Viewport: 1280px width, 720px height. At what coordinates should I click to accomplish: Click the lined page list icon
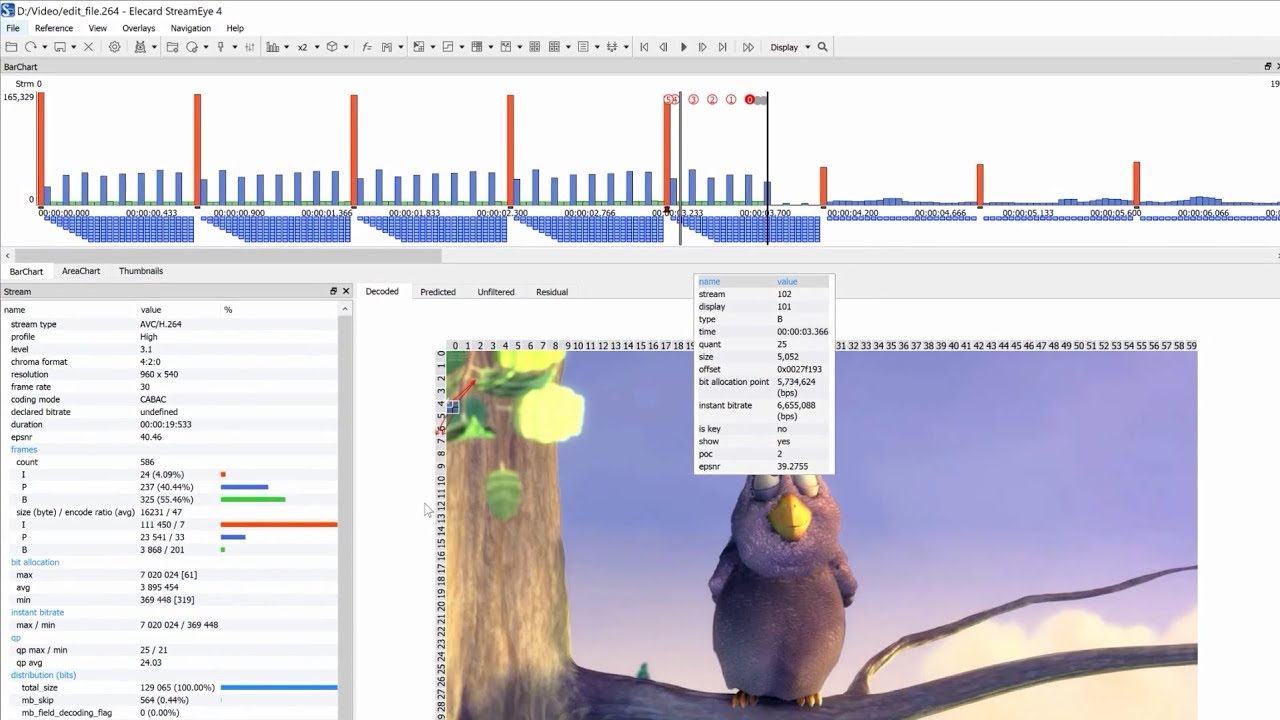583,47
